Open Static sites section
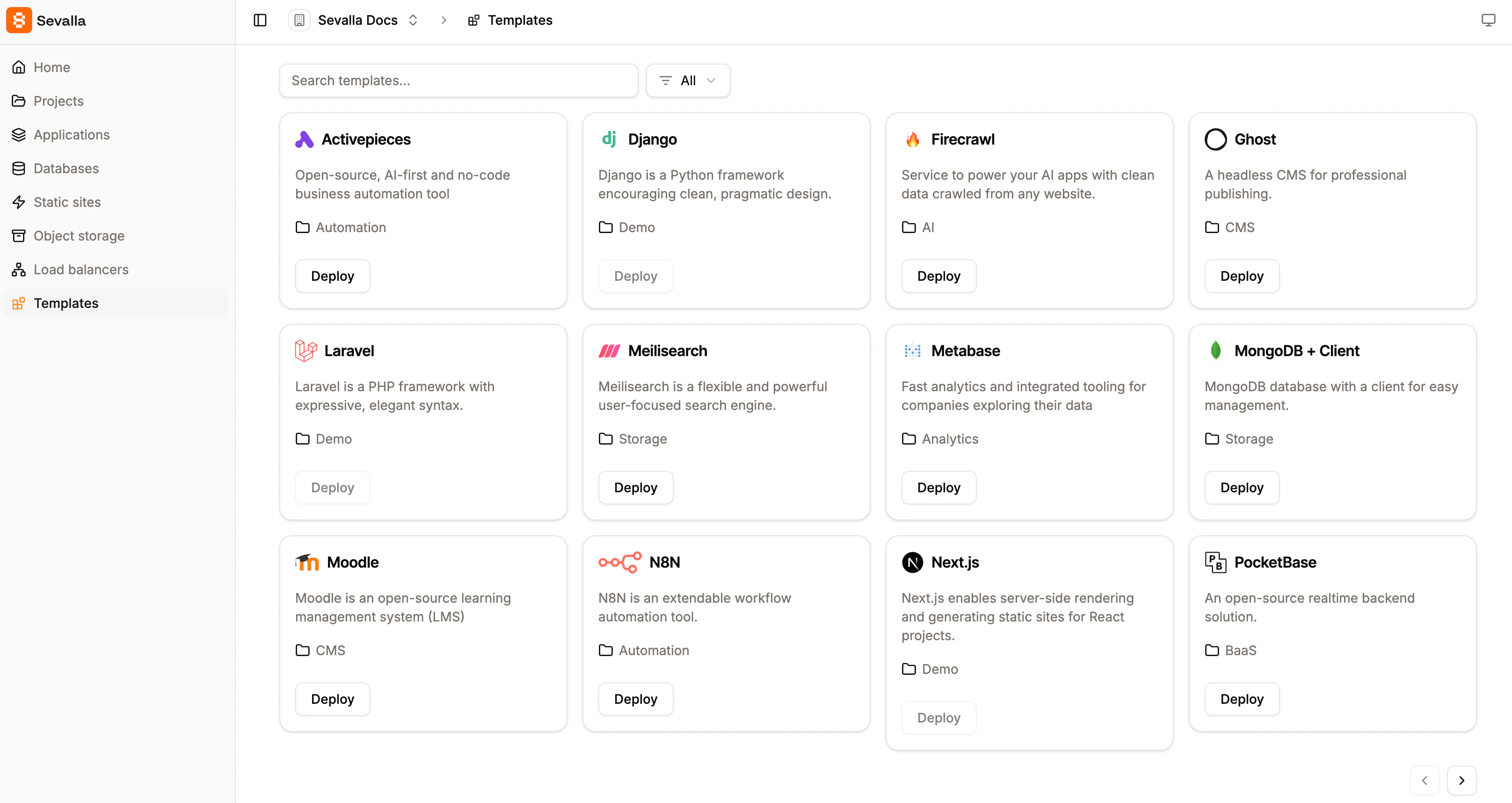The width and height of the screenshot is (1512, 803). (115, 202)
